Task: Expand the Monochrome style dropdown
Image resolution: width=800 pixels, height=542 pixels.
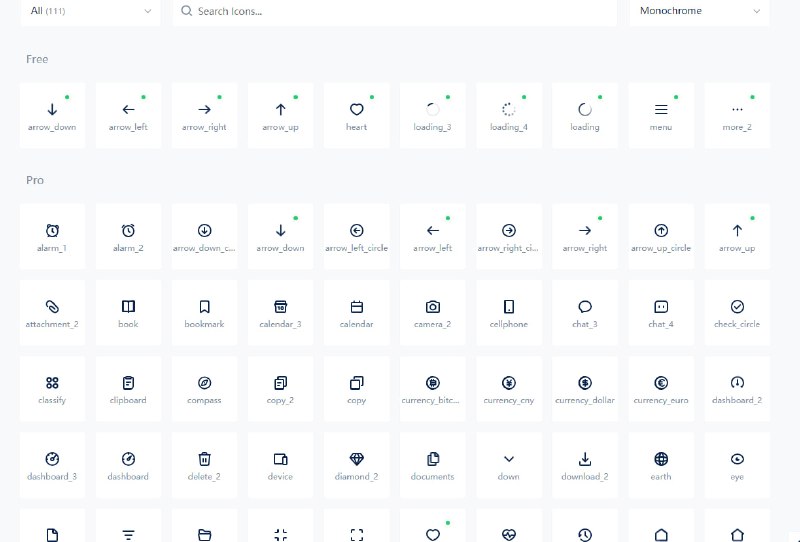Action: pos(698,11)
